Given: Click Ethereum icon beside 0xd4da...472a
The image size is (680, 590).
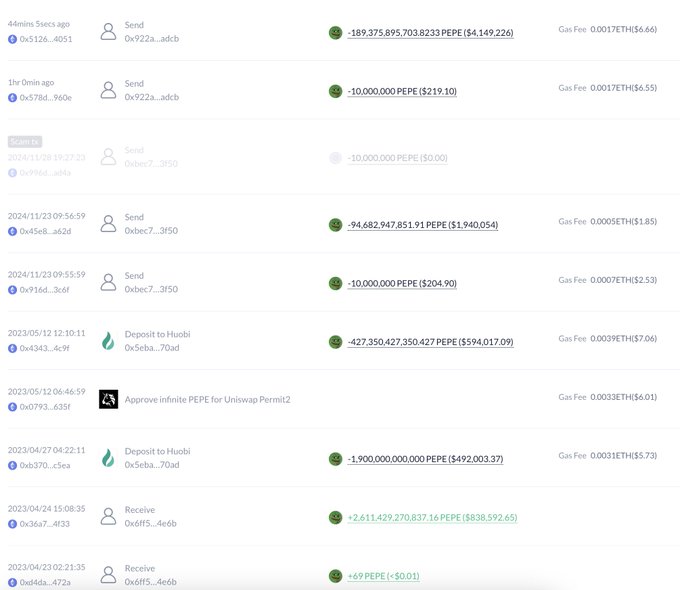Looking at the screenshot, I should tap(13, 583).
